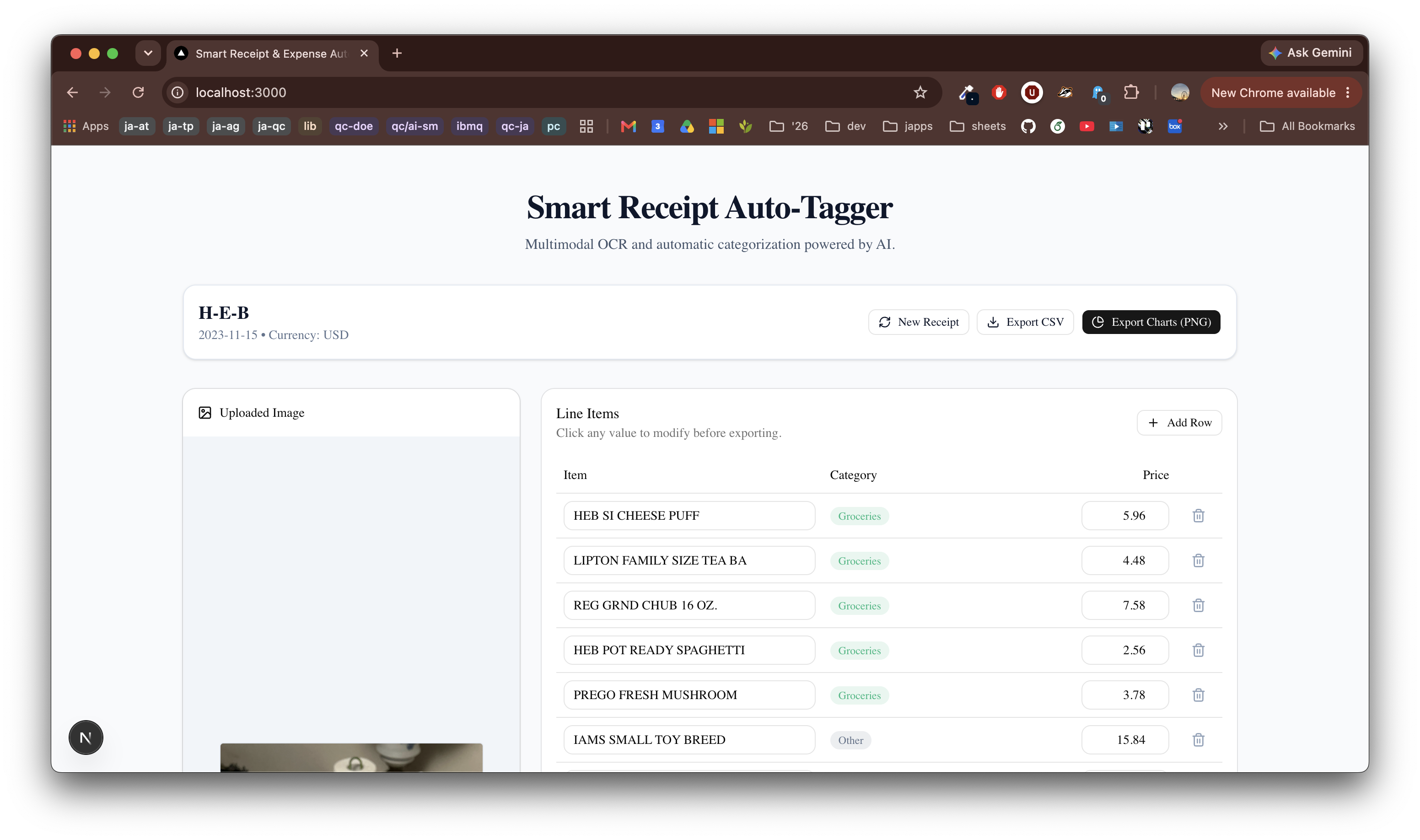Click the Groceries badge for REG GRND CHUB
1420x840 pixels.
tap(859, 606)
